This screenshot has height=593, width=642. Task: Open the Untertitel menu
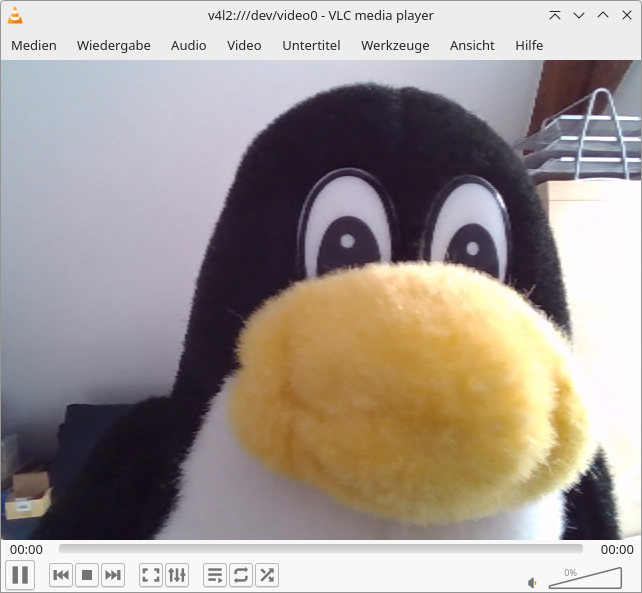pos(311,45)
